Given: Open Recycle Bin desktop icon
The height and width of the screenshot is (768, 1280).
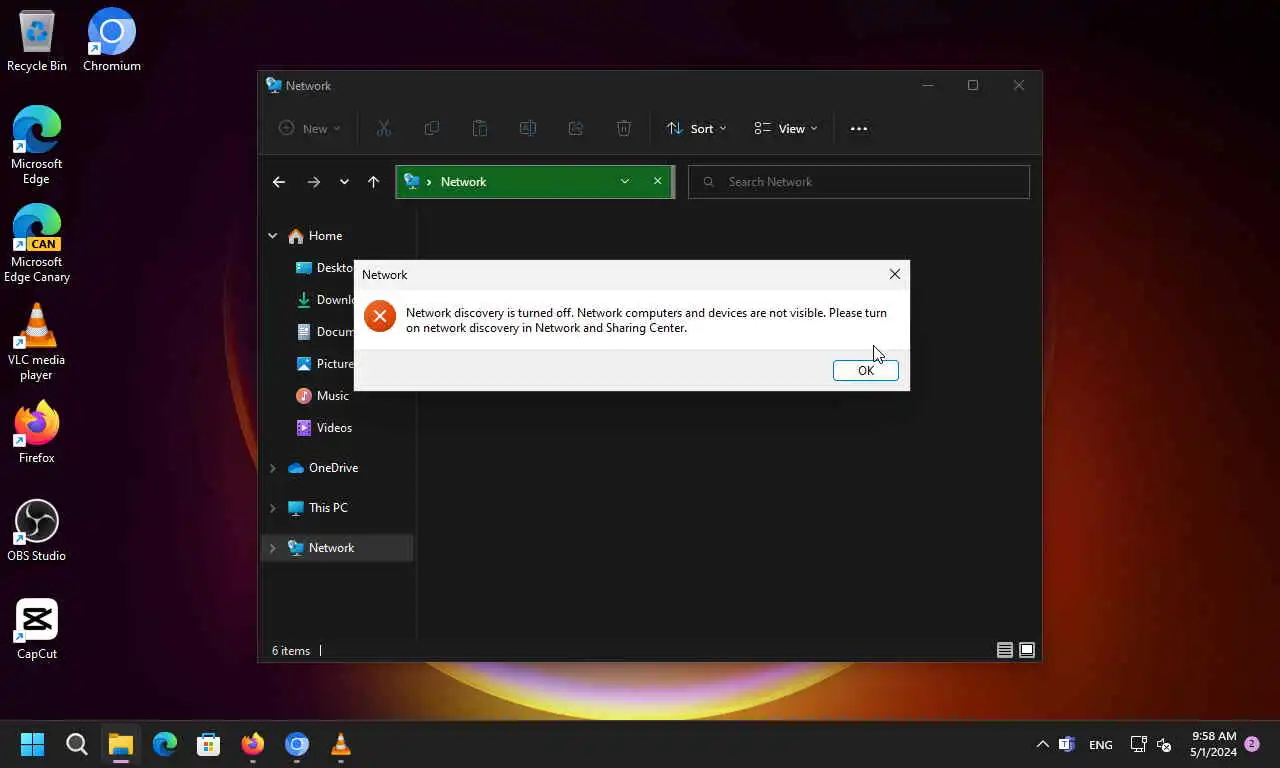Looking at the screenshot, I should point(37,41).
